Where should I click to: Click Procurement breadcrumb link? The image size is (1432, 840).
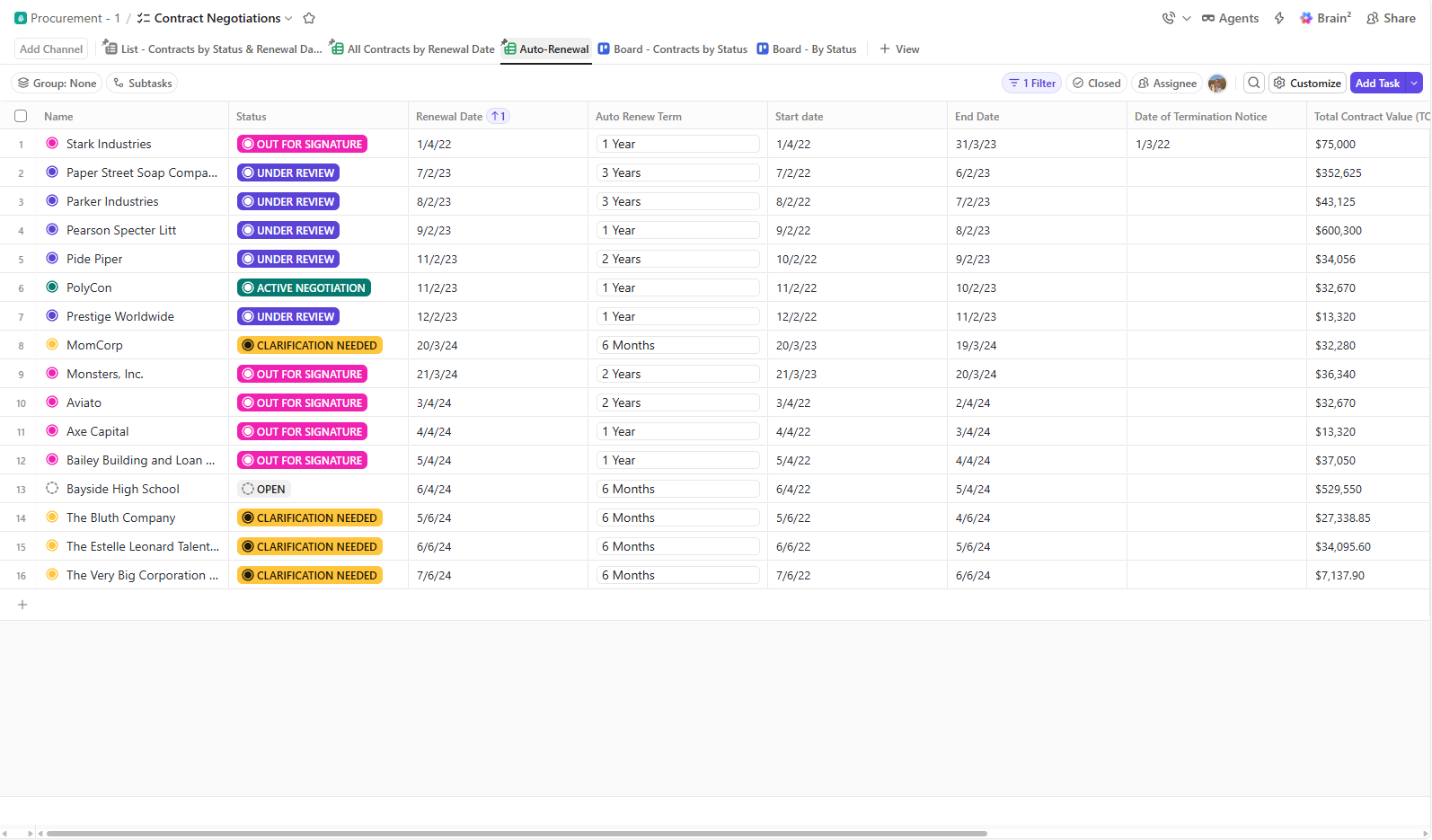(x=75, y=18)
